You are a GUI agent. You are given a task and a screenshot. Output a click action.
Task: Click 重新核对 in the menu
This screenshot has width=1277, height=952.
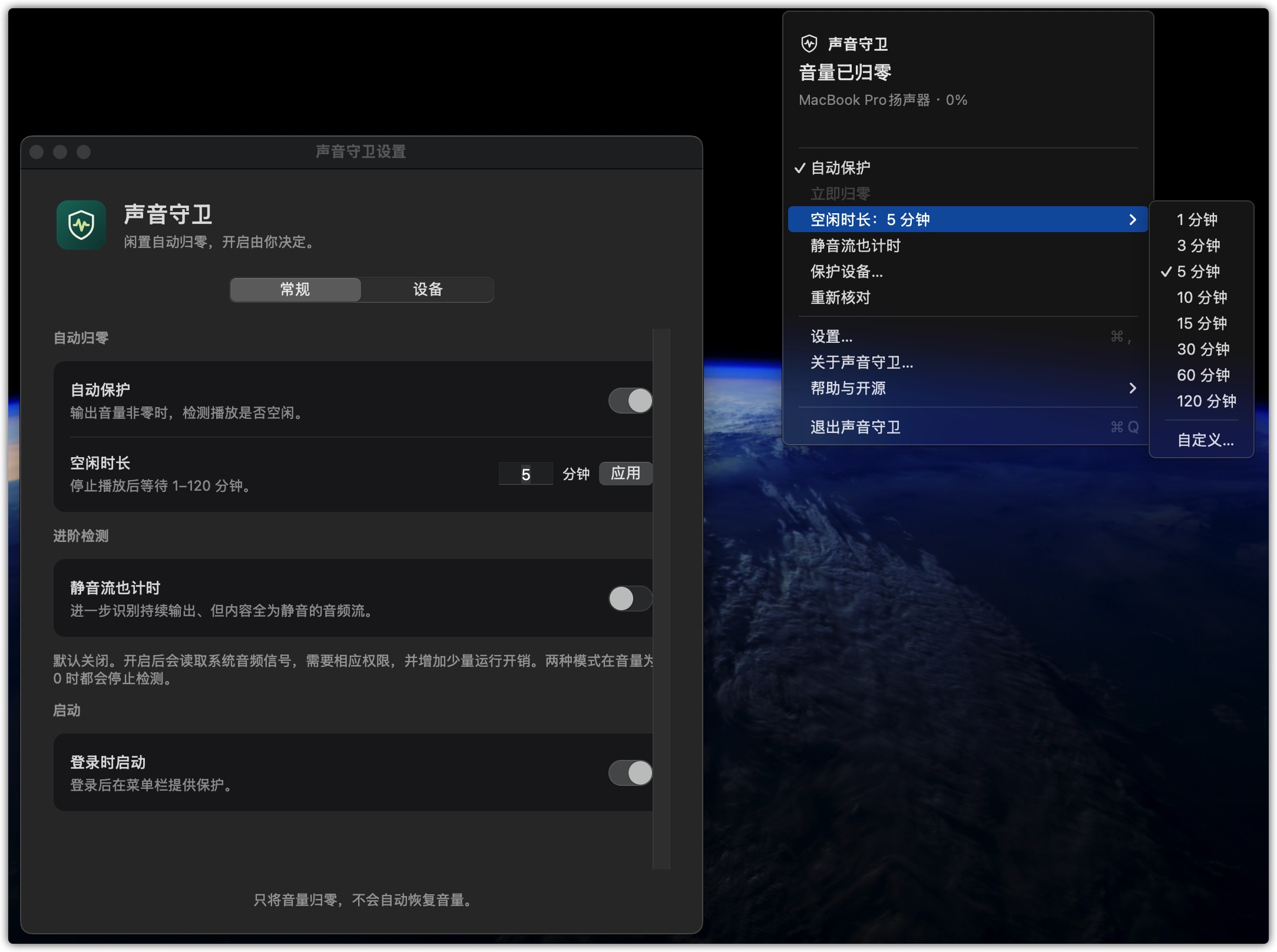tap(967, 297)
